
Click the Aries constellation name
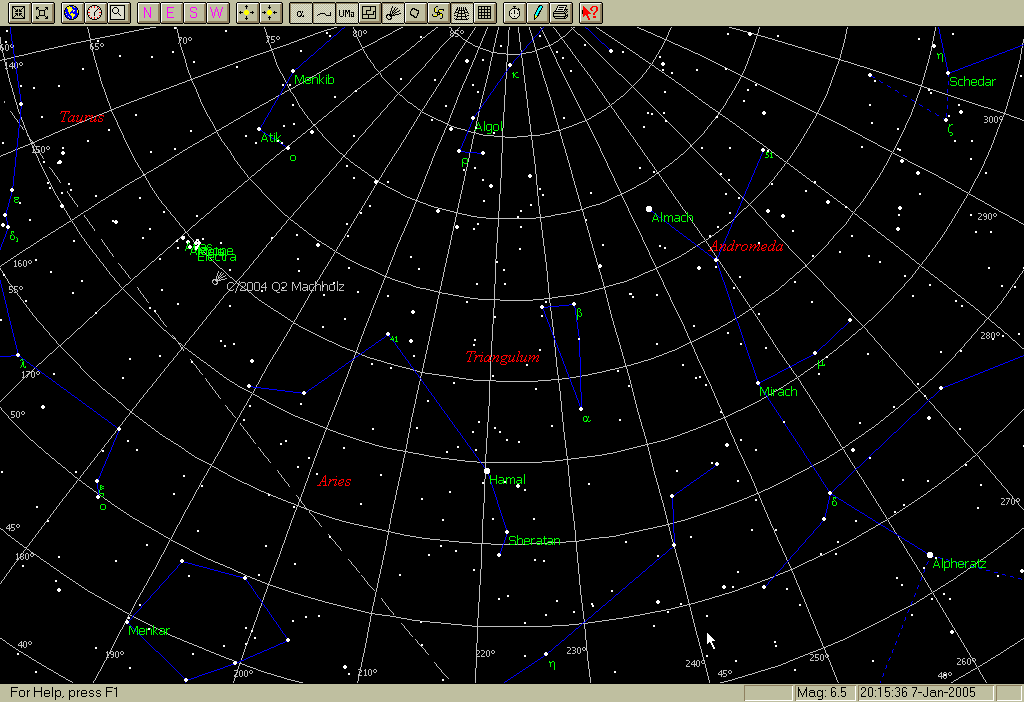pos(334,481)
